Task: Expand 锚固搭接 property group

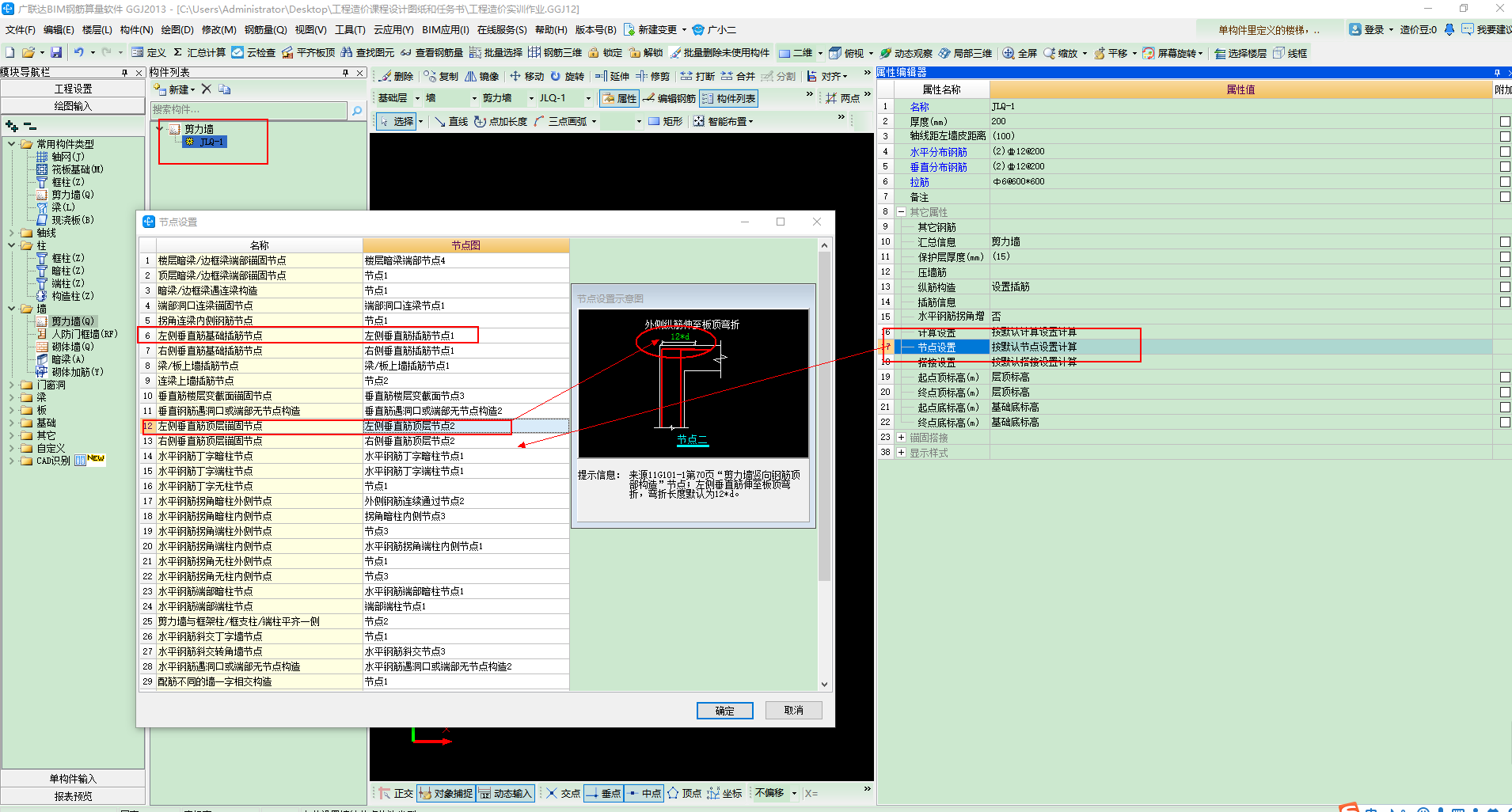Action: (x=901, y=437)
